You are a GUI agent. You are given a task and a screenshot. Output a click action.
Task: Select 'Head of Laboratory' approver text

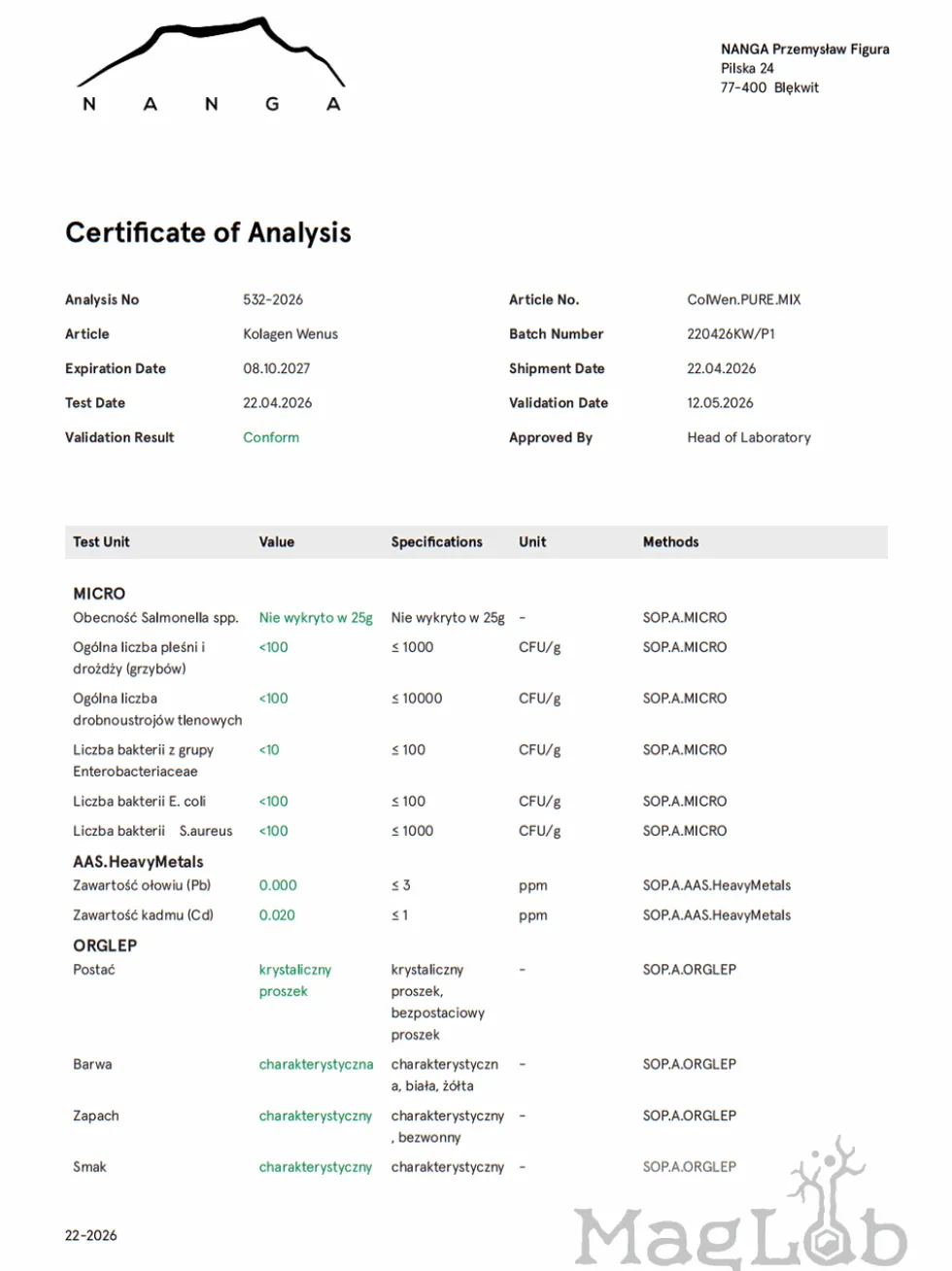pyautogui.click(x=749, y=437)
